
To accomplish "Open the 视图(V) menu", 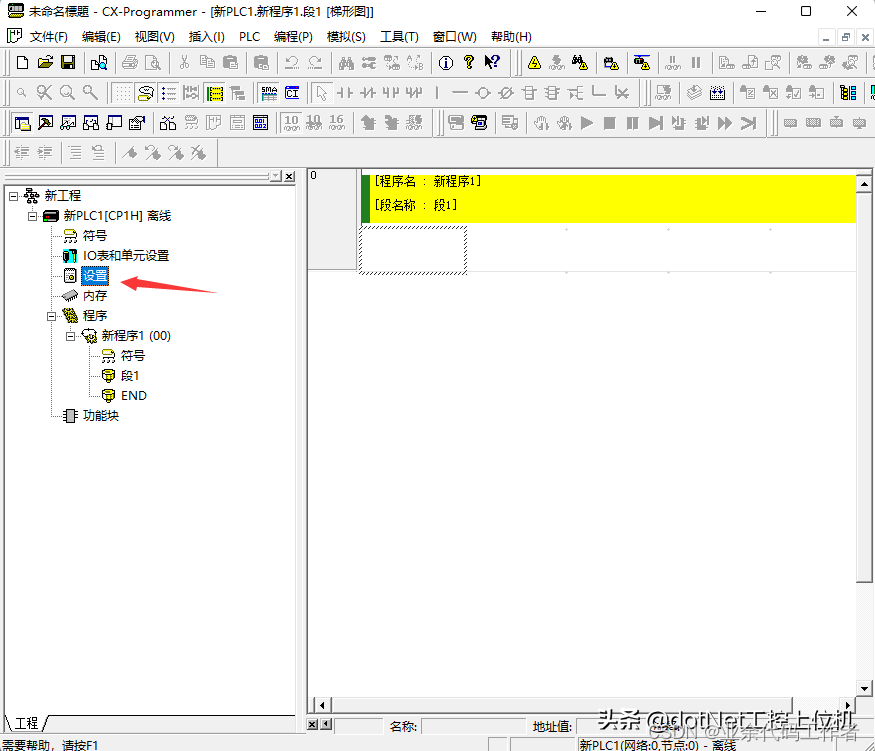I will click(x=155, y=37).
